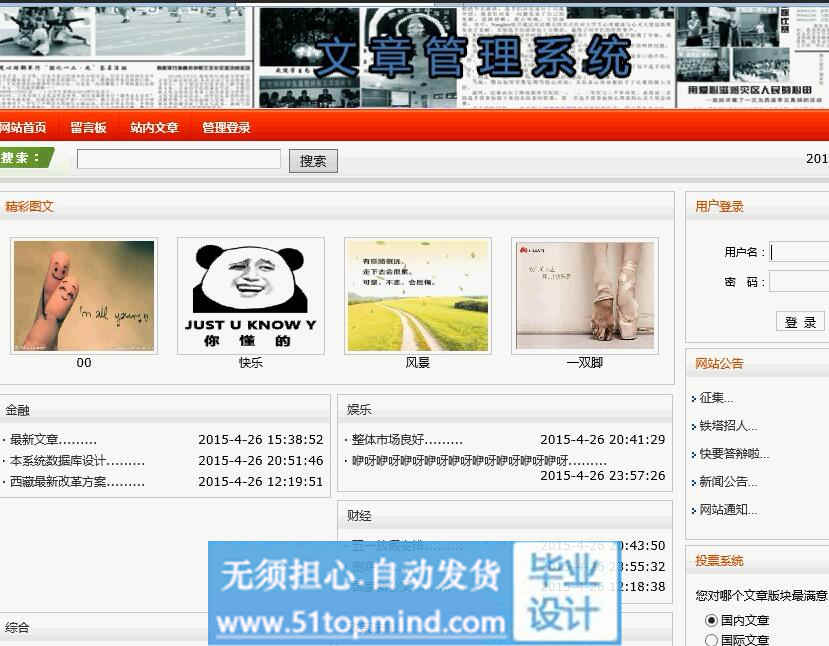Click the 用户登录 panel heading
Viewport: 829px width, 646px height.
(719, 206)
